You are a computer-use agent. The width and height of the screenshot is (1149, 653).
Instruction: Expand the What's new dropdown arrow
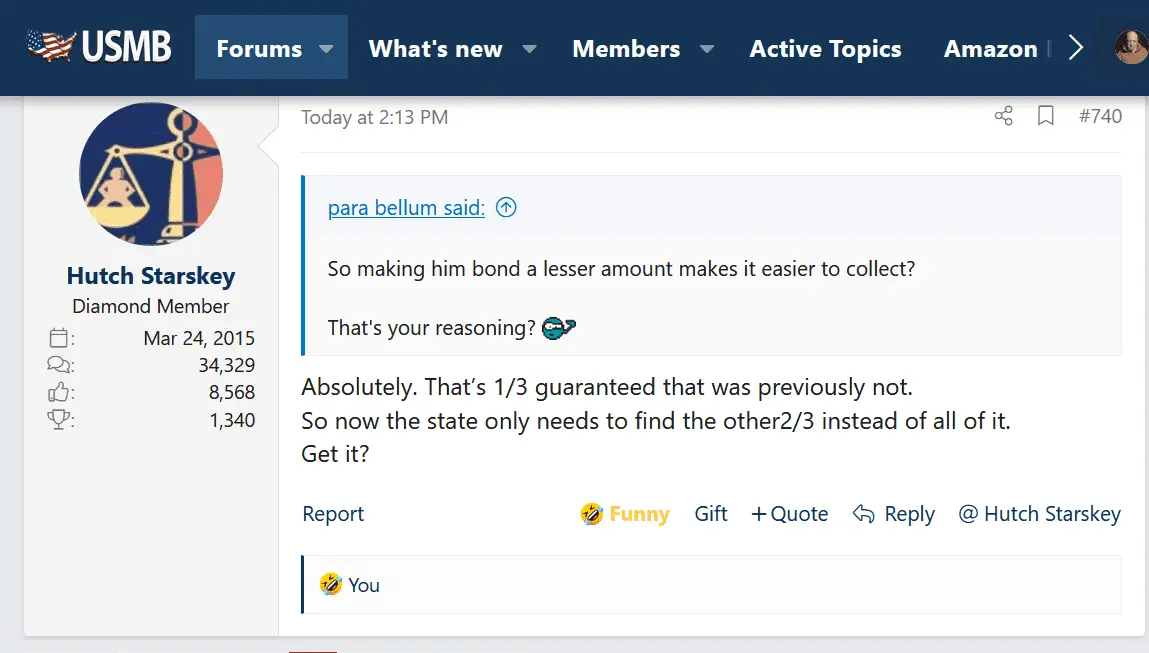click(x=530, y=48)
